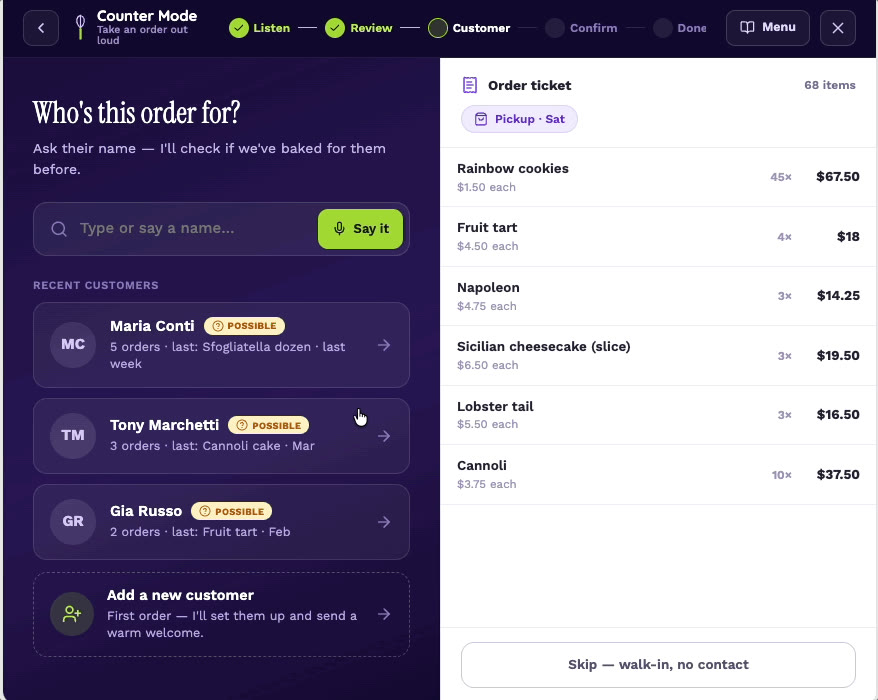
Task: Click the MC avatar for Maria Conti
Action: coord(73,344)
